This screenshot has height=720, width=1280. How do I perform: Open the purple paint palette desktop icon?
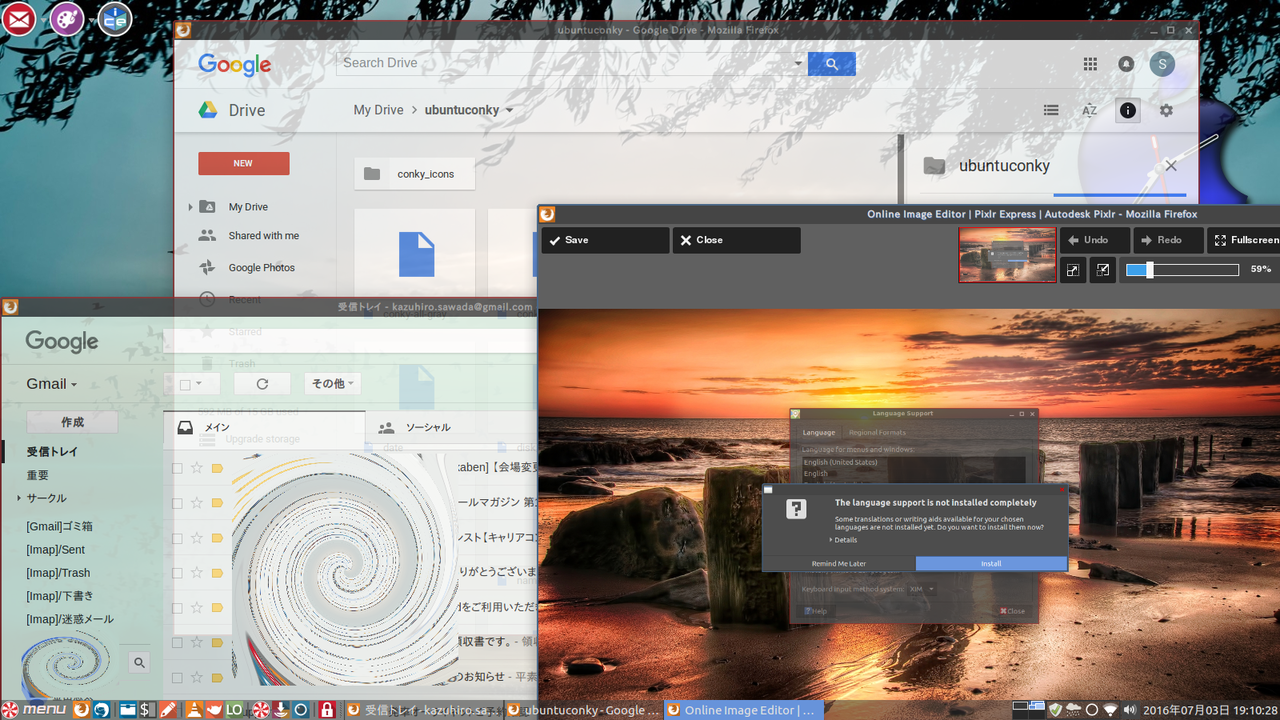[x=67, y=18]
